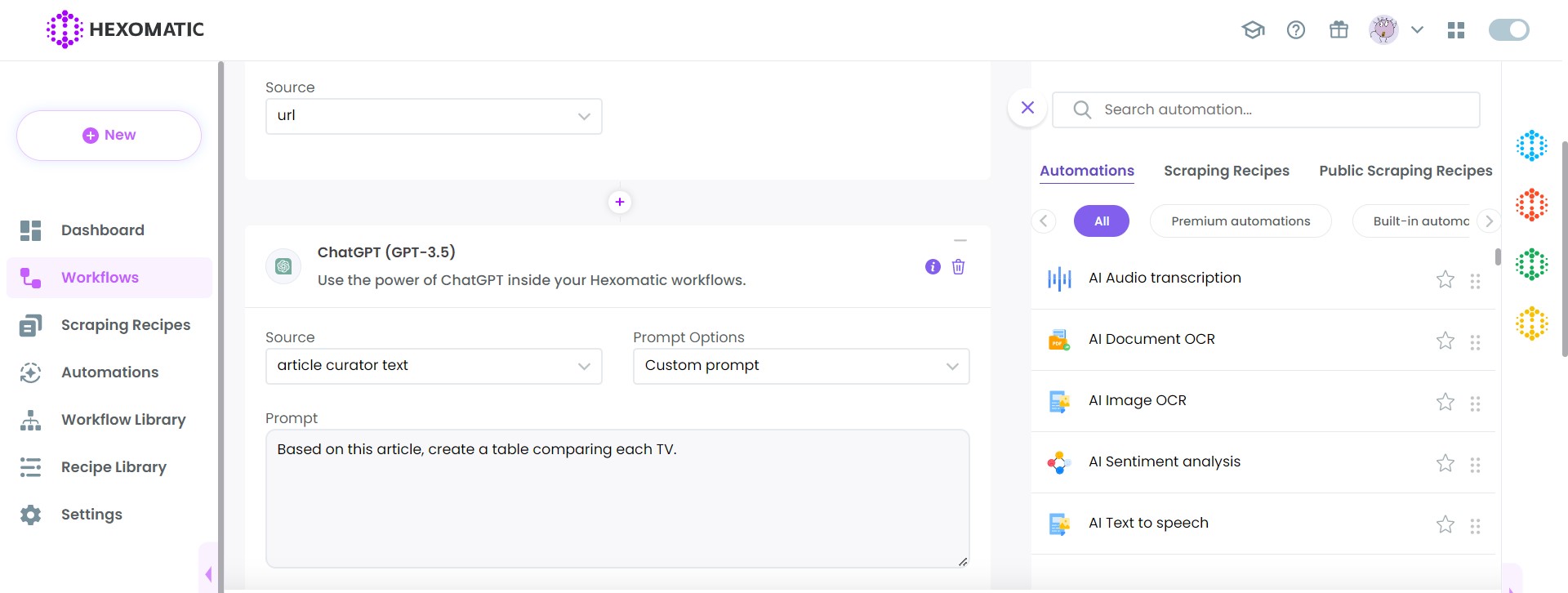Click the Scraping Recipes sidebar icon

30,325
